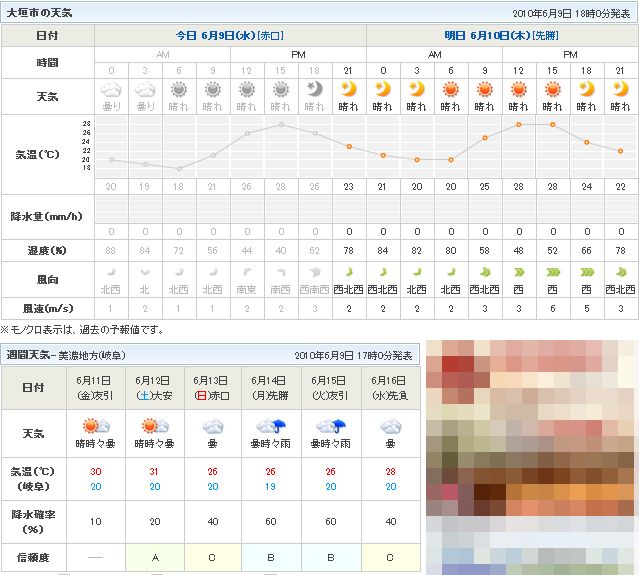The image size is (639, 575).
Task: Select today 21時 temperature value 23
Action: click(x=349, y=187)
